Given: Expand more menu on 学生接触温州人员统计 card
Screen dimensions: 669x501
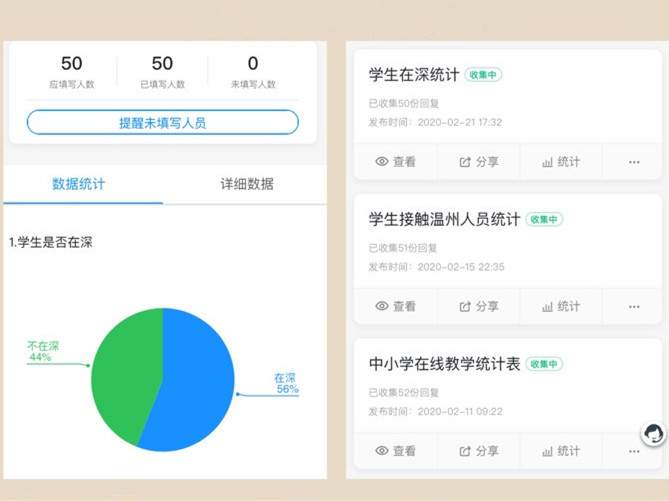Looking at the screenshot, I should click(x=633, y=307).
